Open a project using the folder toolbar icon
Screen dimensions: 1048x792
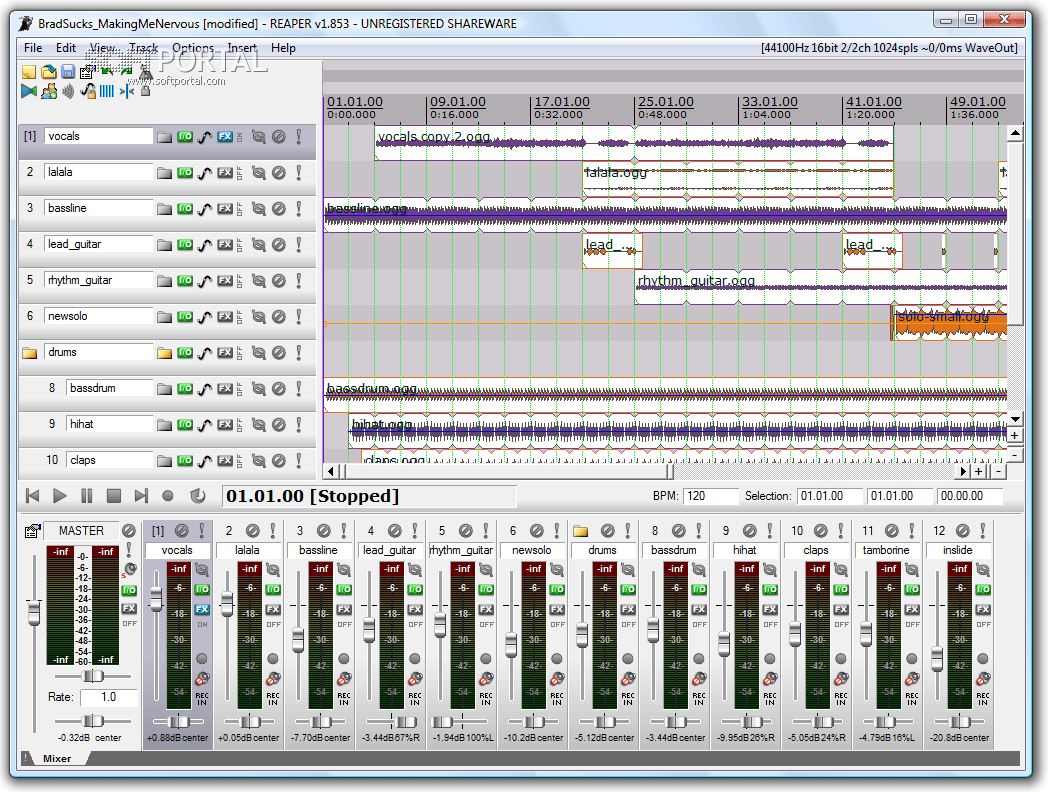tap(48, 71)
